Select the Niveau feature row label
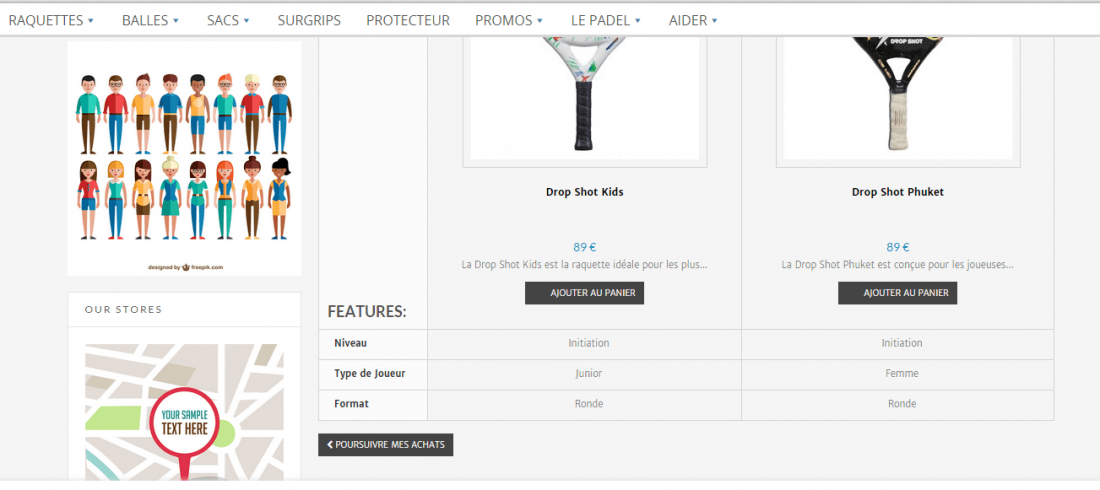This screenshot has width=1100, height=490. 351,343
